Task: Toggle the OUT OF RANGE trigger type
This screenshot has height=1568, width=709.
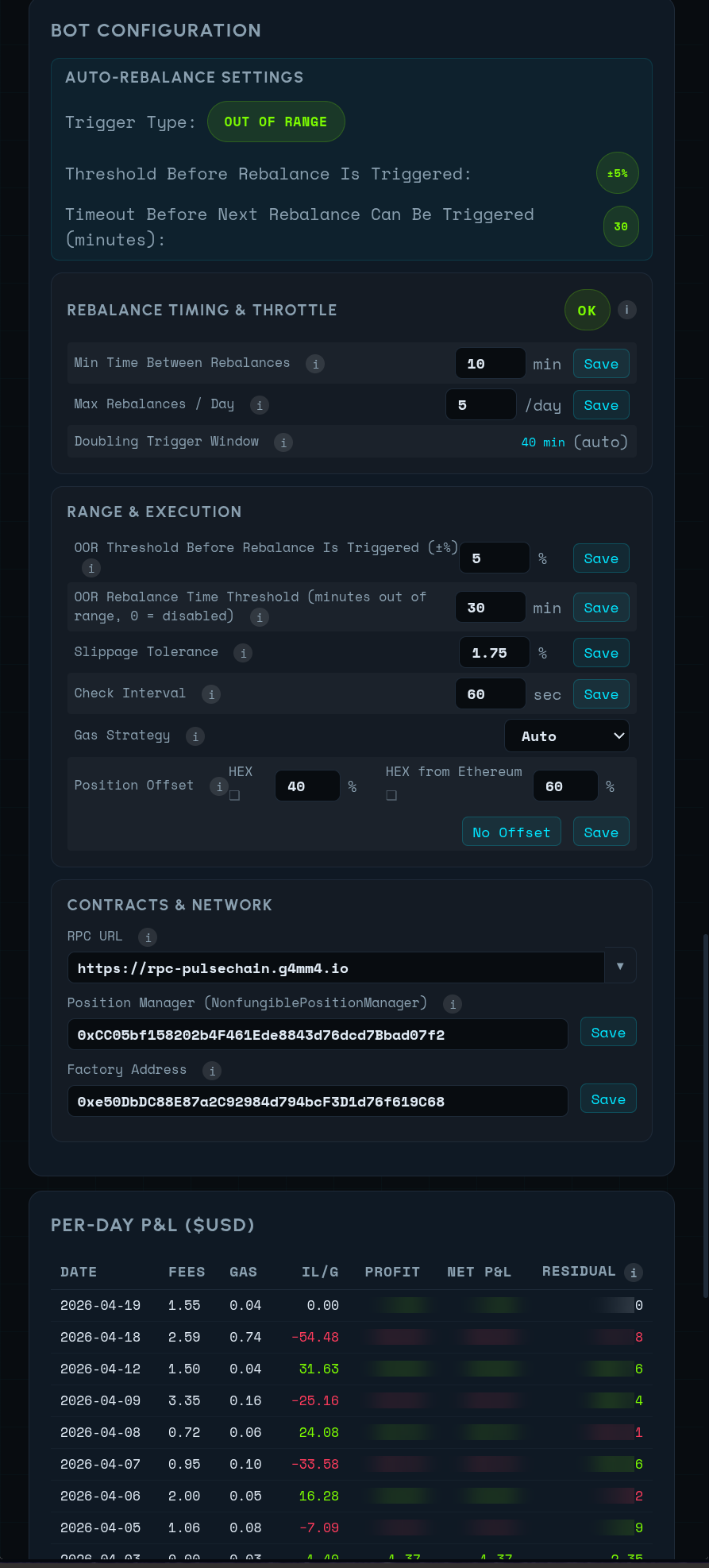Action: coord(276,122)
